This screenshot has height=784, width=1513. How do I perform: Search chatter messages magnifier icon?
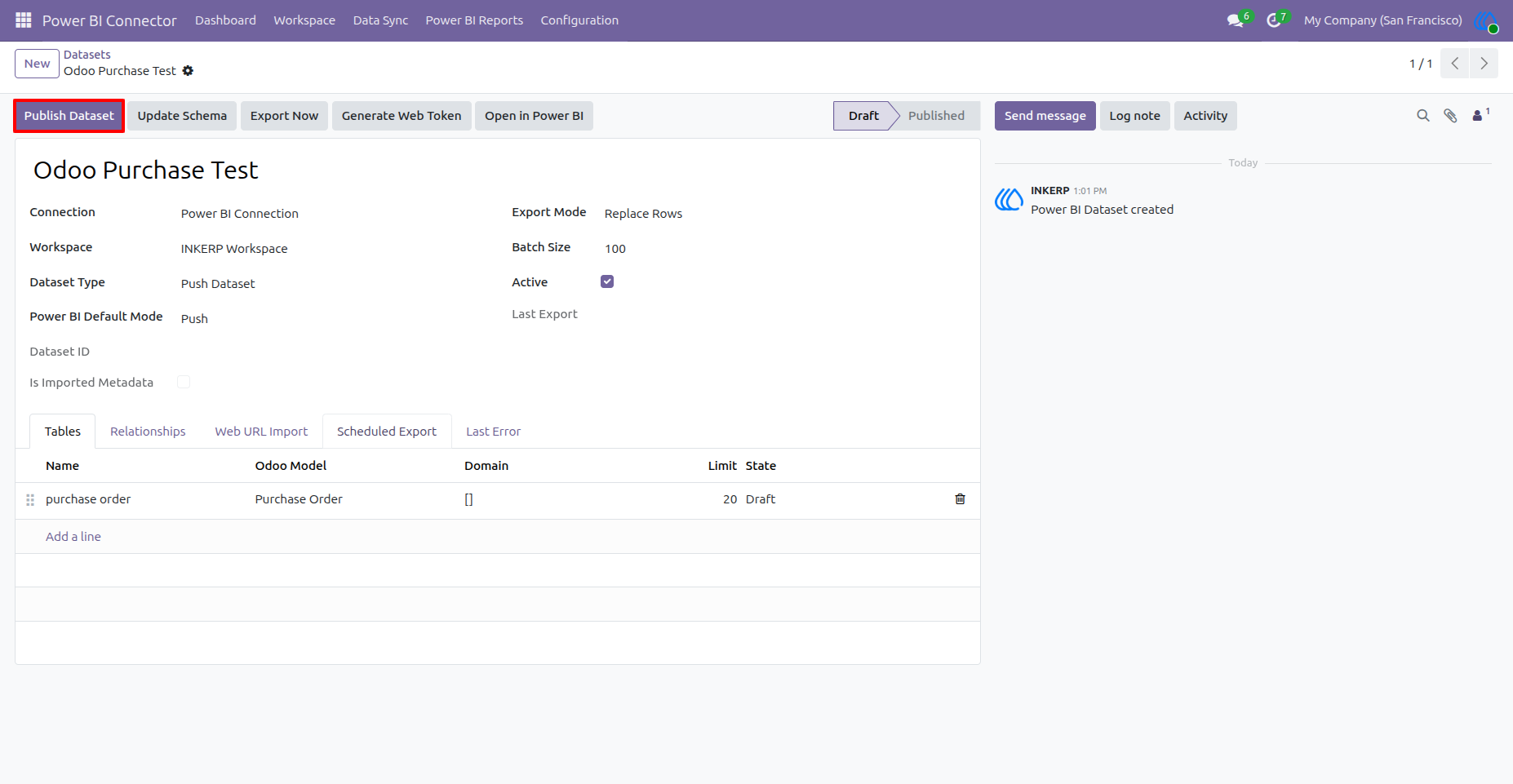[x=1423, y=116]
